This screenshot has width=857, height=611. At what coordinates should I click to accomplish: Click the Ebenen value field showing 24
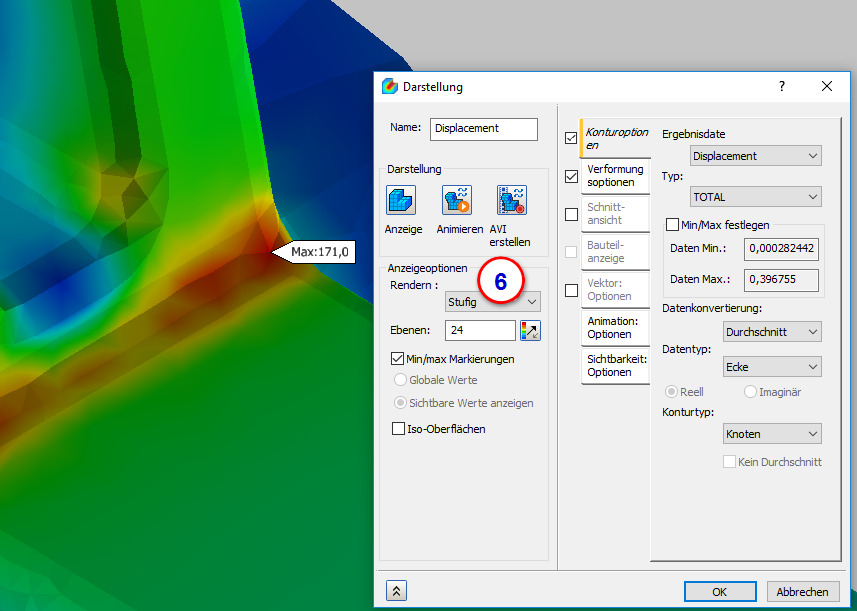click(480, 330)
